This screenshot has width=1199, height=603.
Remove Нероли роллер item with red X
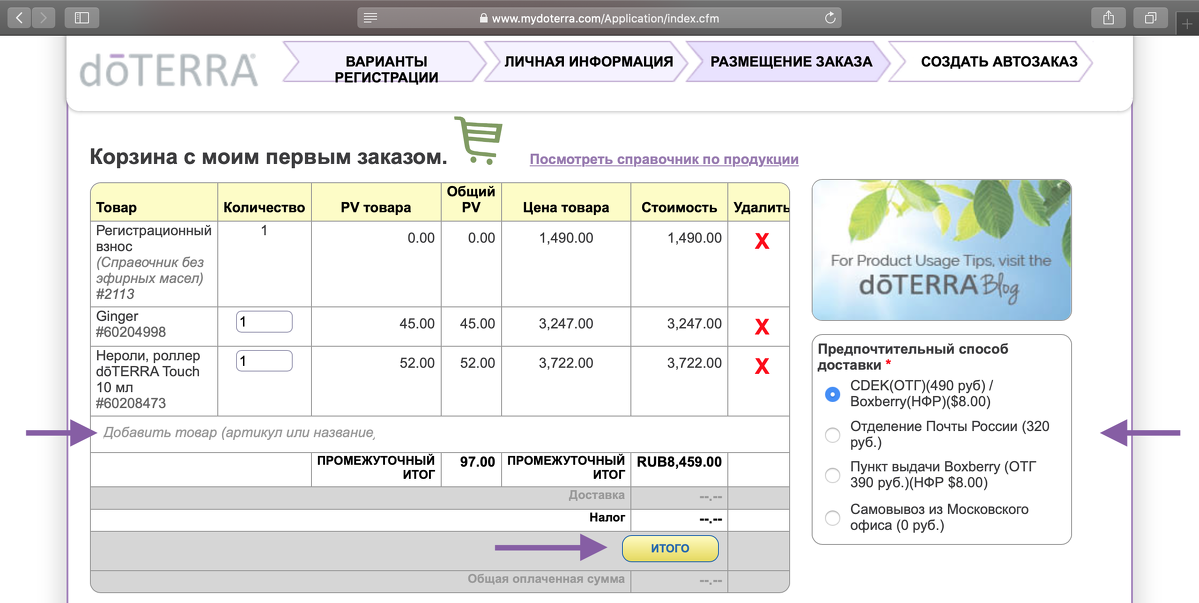[762, 367]
